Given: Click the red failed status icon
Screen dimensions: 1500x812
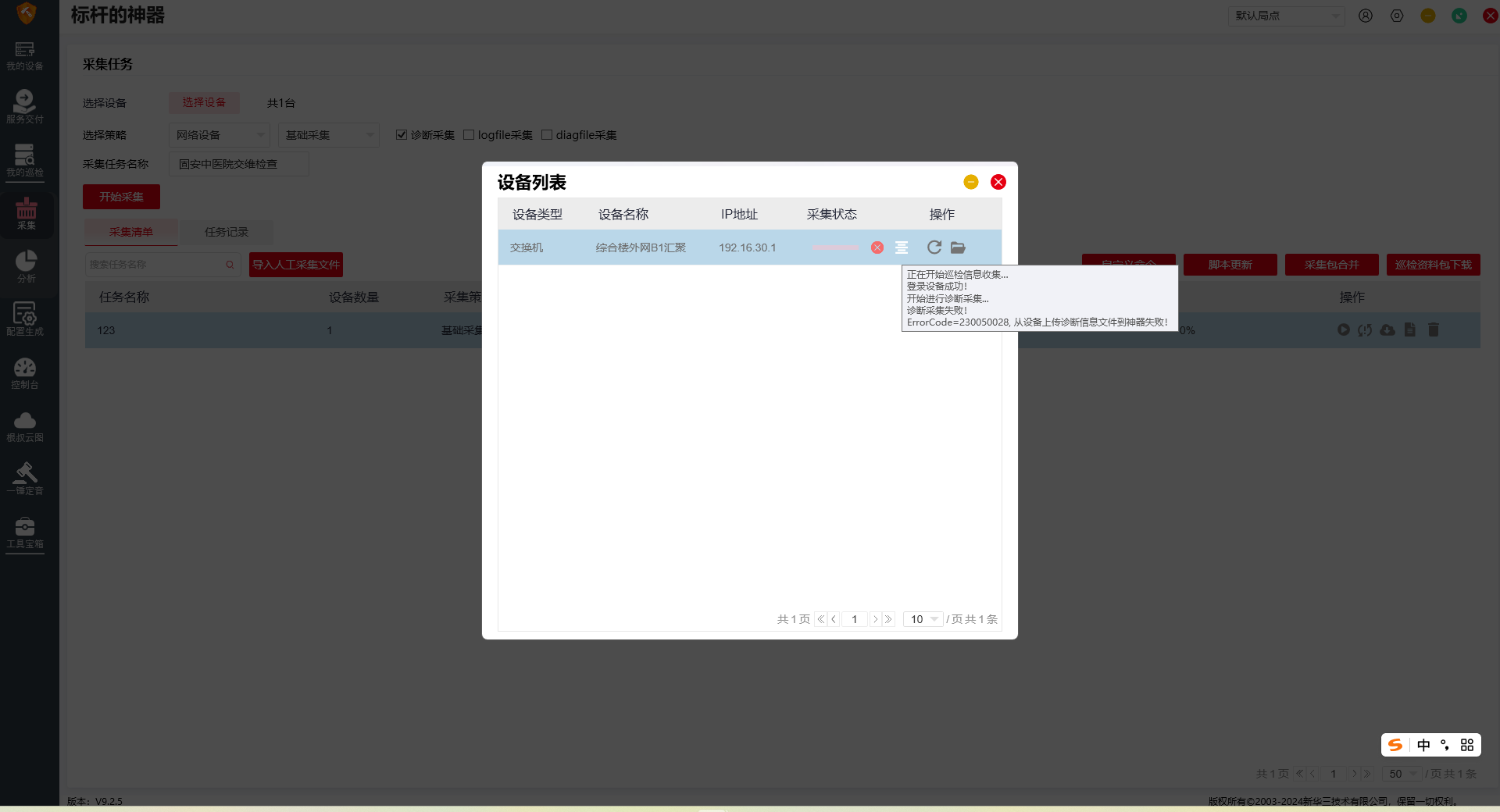Looking at the screenshot, I should click(877, 248).
